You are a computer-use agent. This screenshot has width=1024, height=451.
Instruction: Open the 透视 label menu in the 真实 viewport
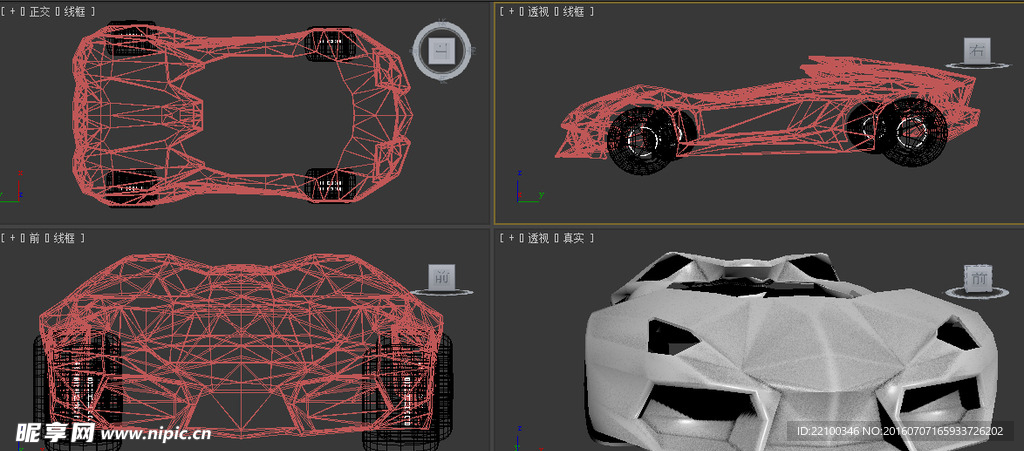539,238
